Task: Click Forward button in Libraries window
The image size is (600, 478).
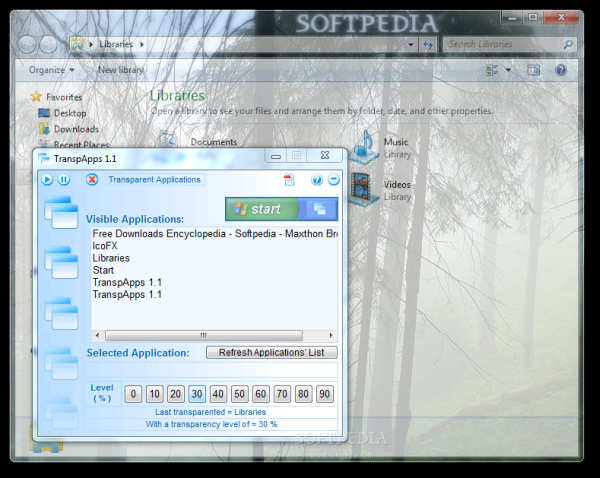Action: [49, 45]
